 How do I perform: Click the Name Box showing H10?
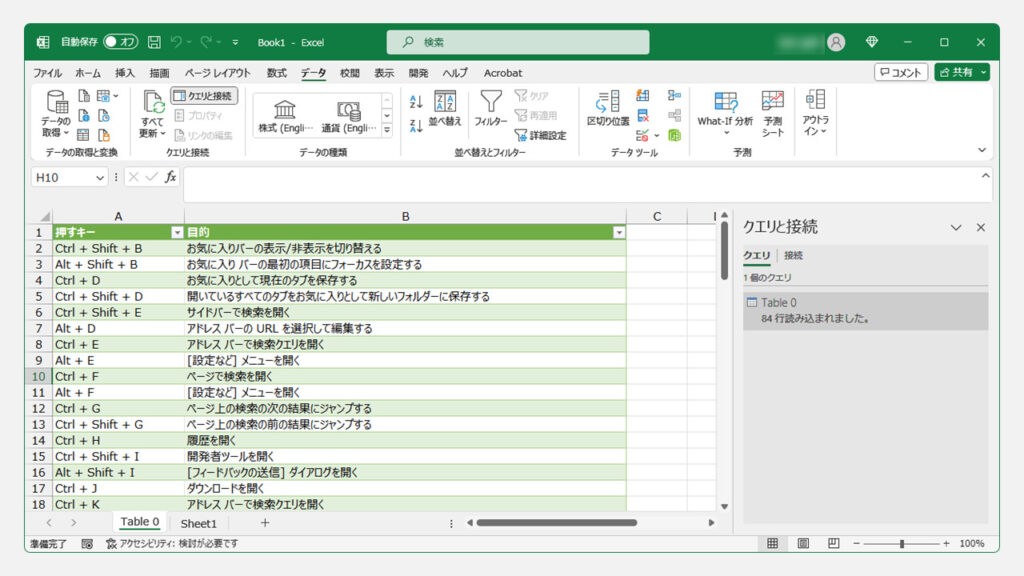click(62, 177)
